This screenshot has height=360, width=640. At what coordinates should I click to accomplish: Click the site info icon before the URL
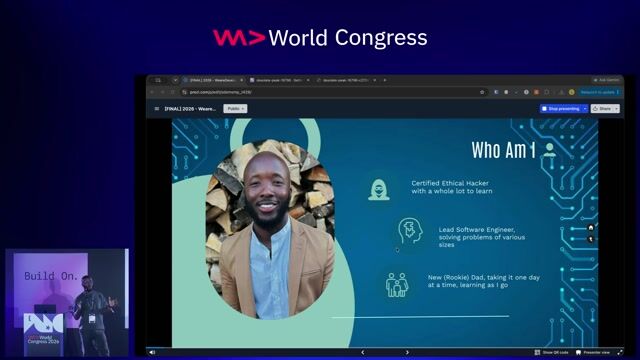coord(184,92)
